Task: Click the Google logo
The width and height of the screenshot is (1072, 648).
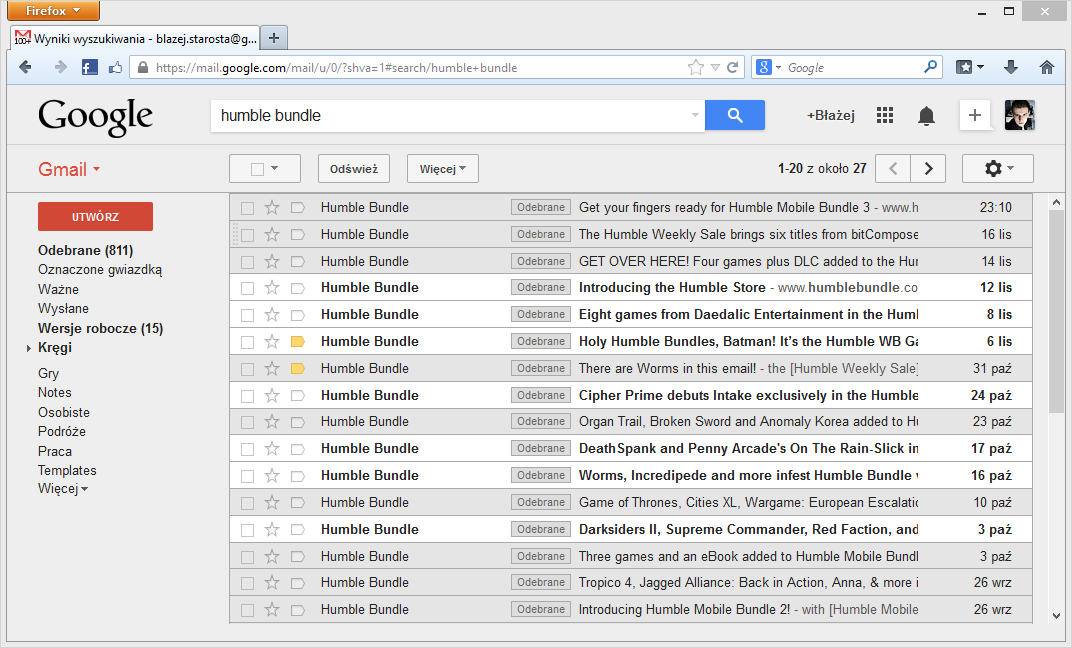Action: (x=95, y=117)
